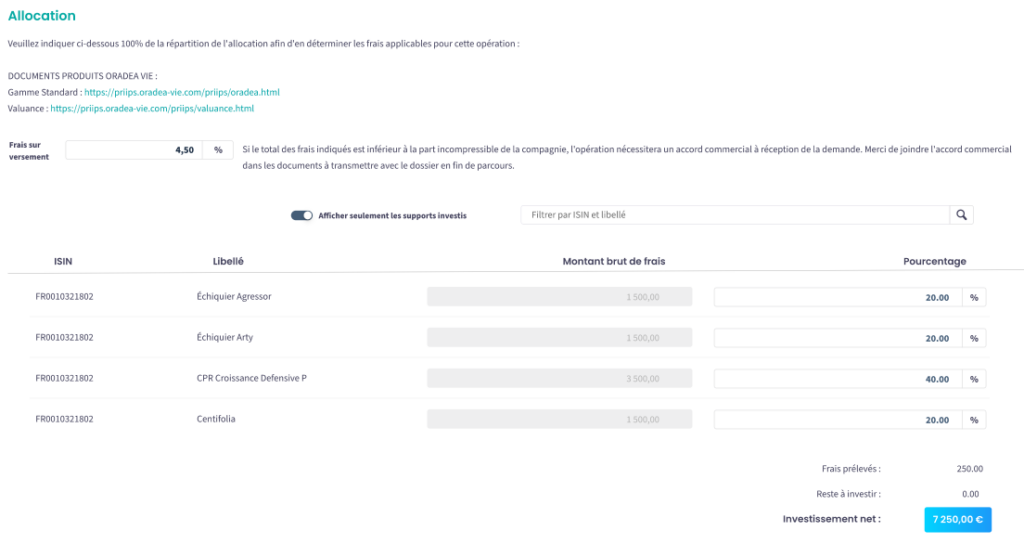
Task: Click the % symbol beside Frais sur versement
Action: [x=218, y=150]
